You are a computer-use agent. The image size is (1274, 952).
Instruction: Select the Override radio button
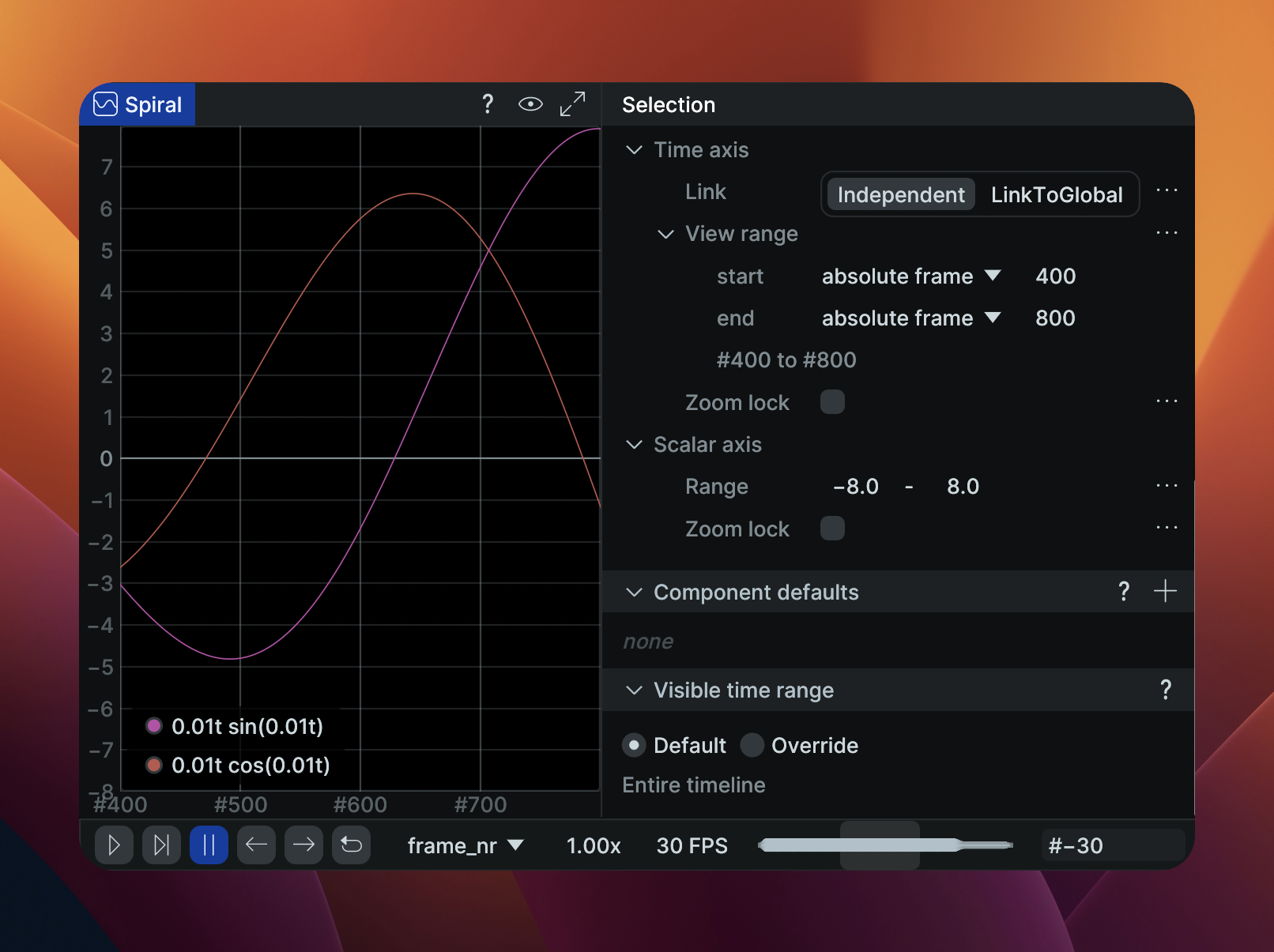[752, 745]
